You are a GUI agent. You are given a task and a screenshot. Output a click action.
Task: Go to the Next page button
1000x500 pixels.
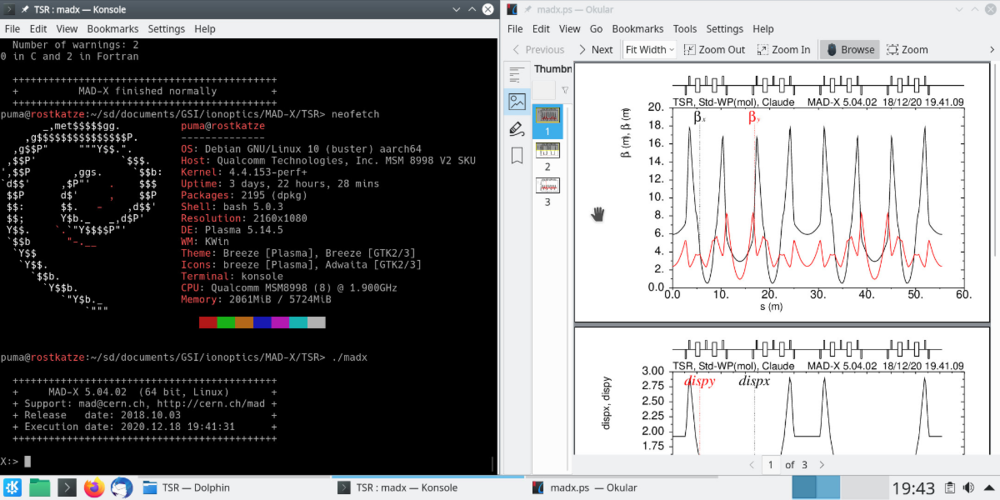(x=595, y=49)
